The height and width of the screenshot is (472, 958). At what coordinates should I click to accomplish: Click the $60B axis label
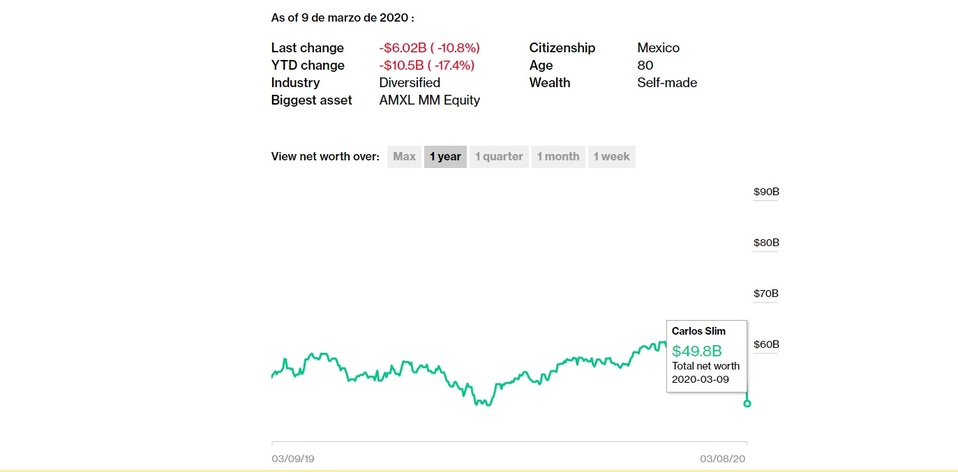(766, 345)
